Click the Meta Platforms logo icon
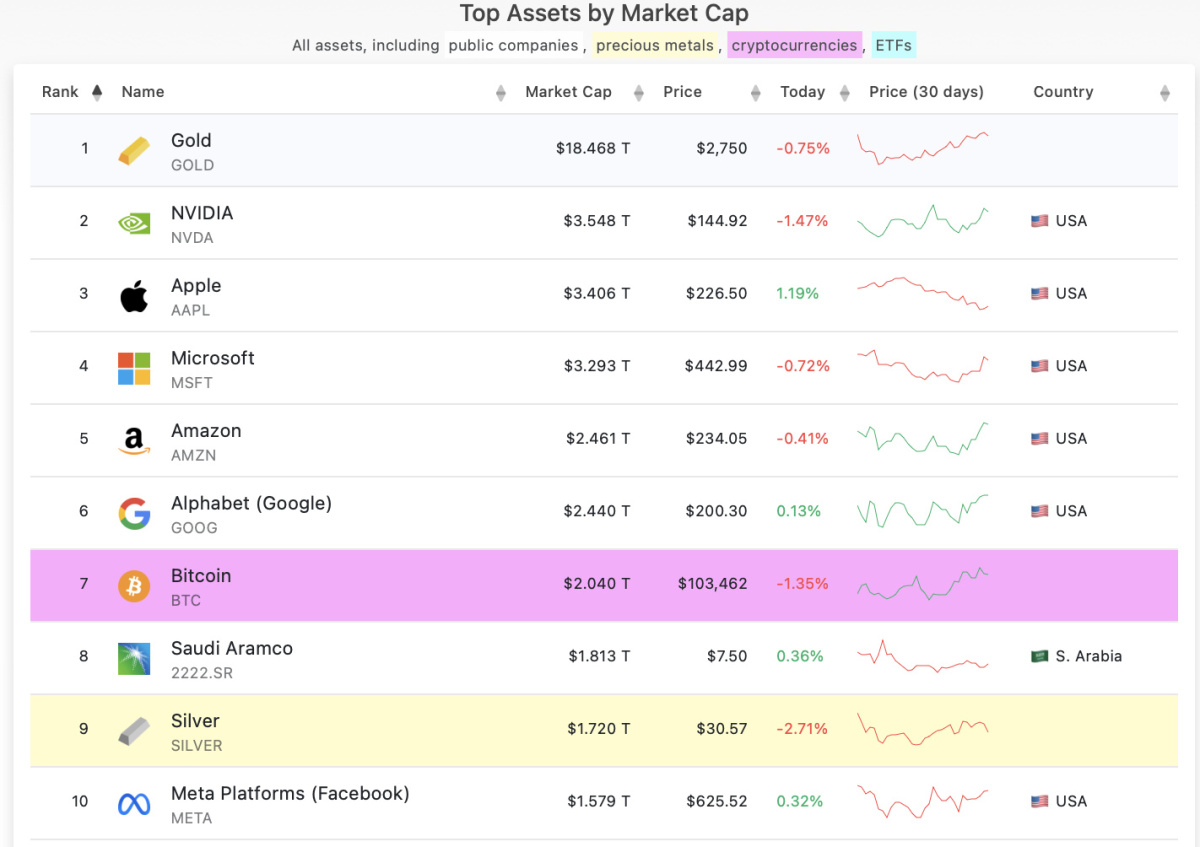 click(x=134, y=803)
